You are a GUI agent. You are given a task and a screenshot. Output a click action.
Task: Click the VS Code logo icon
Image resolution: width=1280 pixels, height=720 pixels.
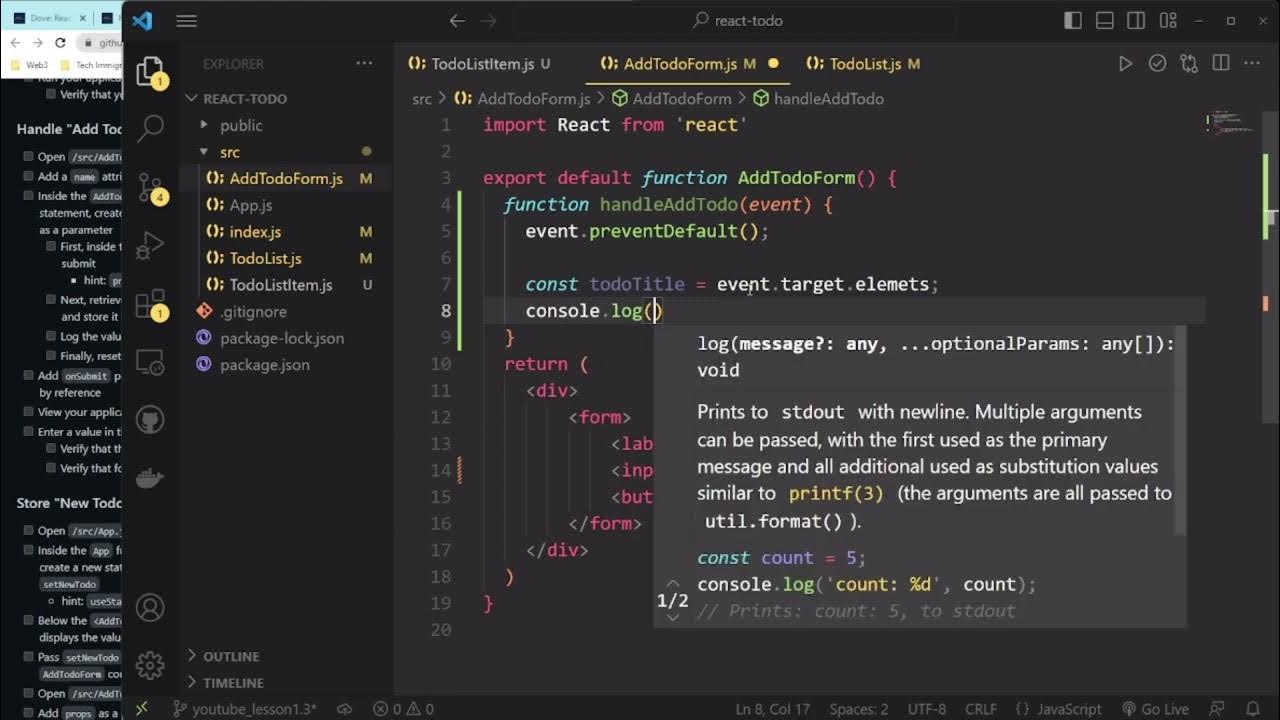[x=142, y=20]
